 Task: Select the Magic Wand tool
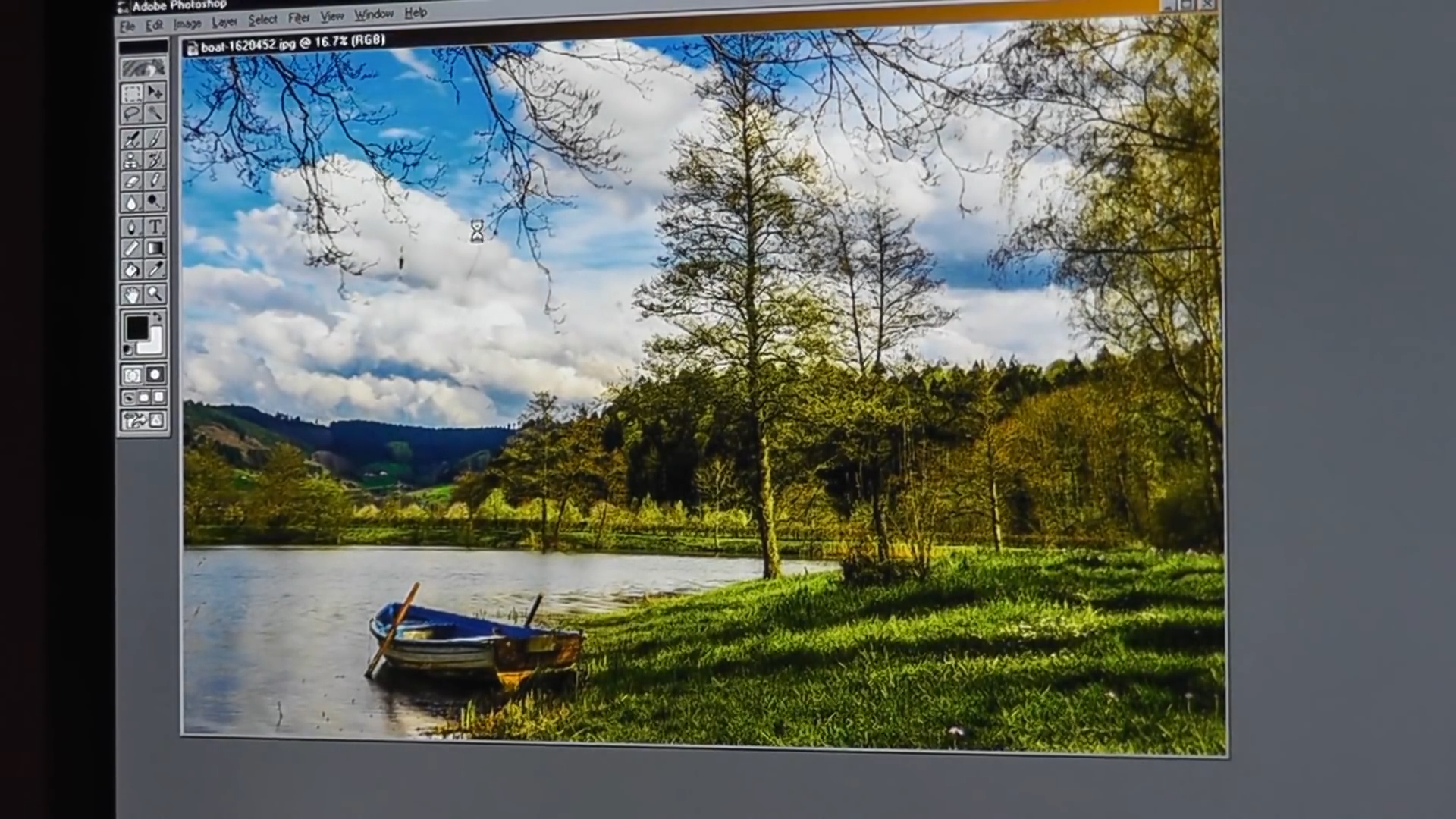pos(155,114)
